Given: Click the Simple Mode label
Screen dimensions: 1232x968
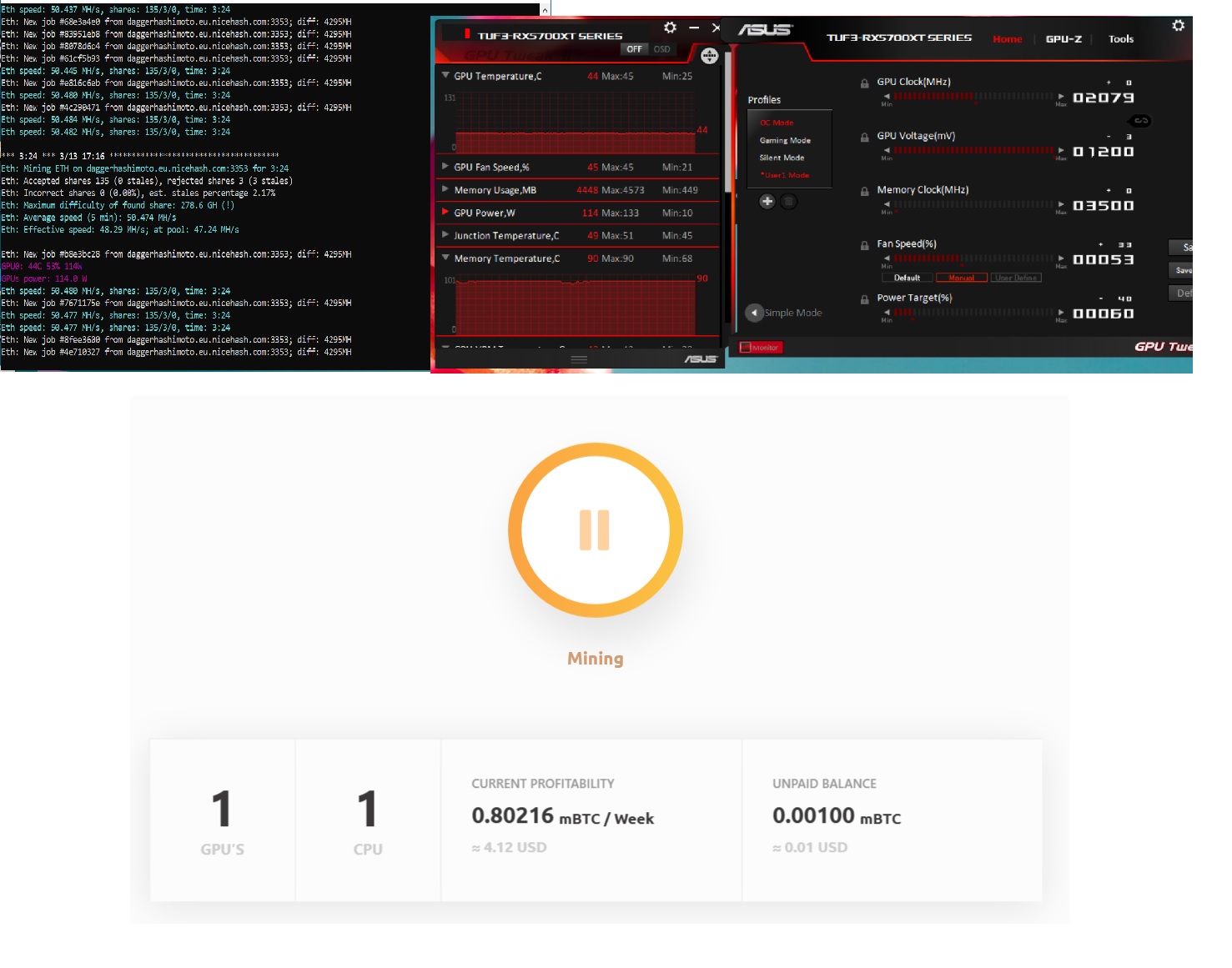Looking at the screenshot, I should 793,313.
